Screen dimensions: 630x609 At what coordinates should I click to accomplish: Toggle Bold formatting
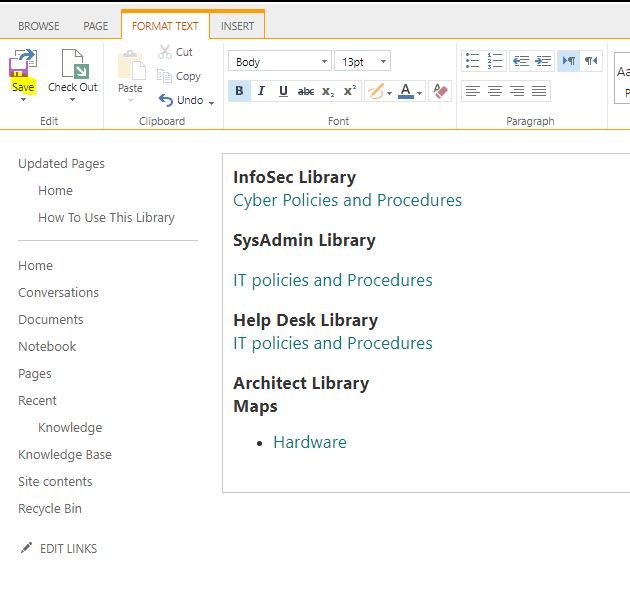coord(239,91)
